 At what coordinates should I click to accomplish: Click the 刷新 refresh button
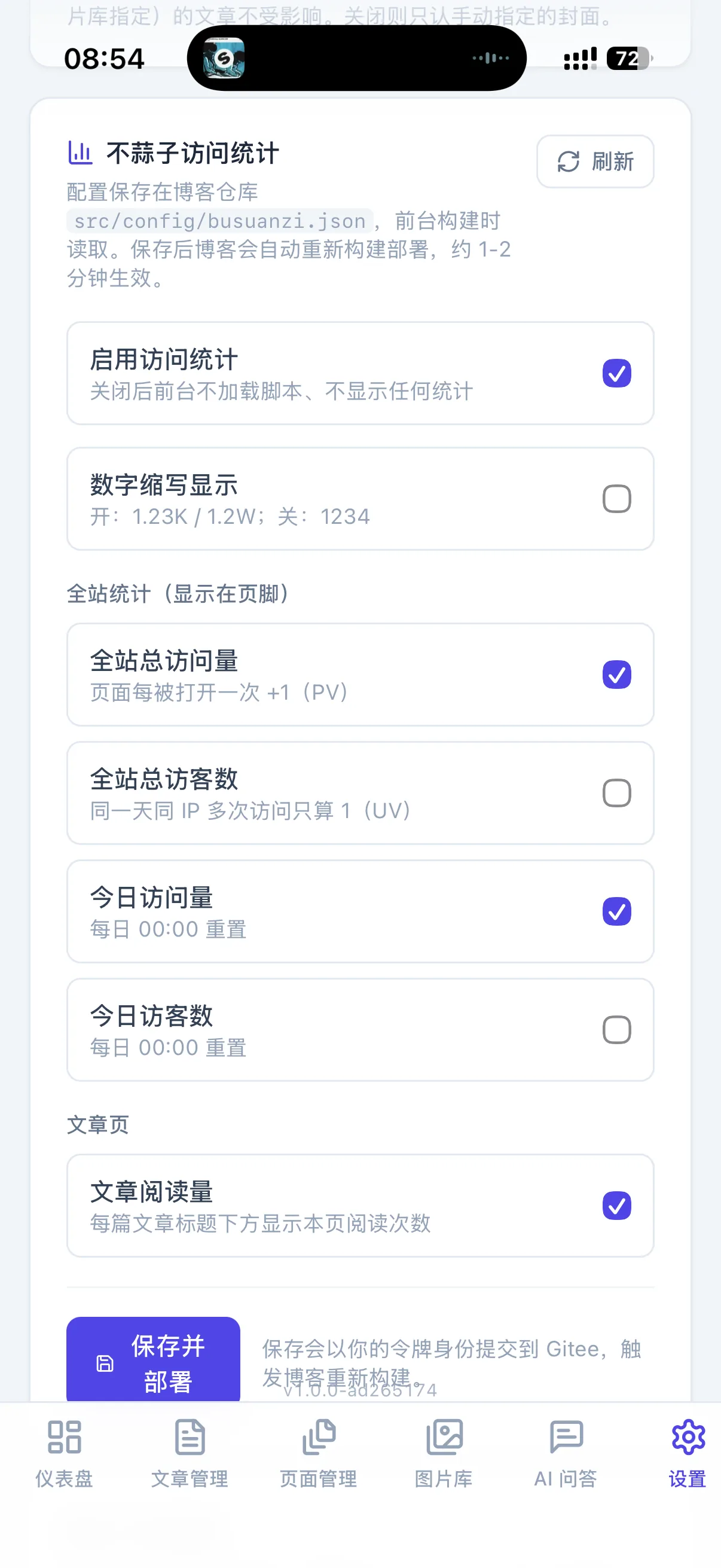(x=595, y=161)
